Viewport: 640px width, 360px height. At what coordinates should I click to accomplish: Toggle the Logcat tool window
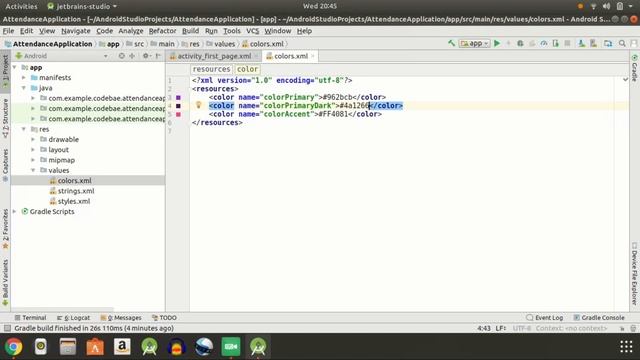pyautogui.click(x=73, y=318)
